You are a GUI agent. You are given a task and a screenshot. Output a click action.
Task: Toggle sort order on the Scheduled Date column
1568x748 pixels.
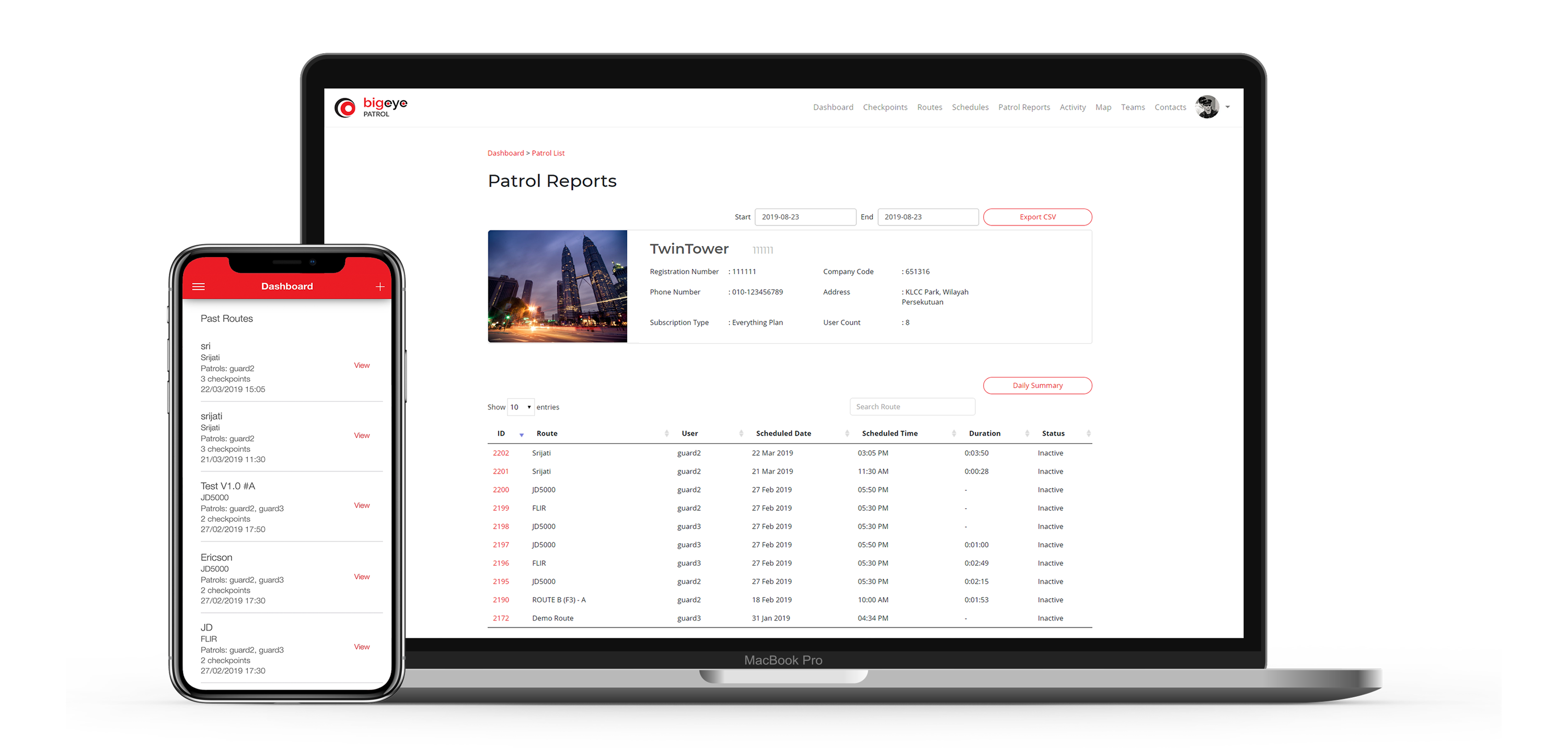pos(847,433)
